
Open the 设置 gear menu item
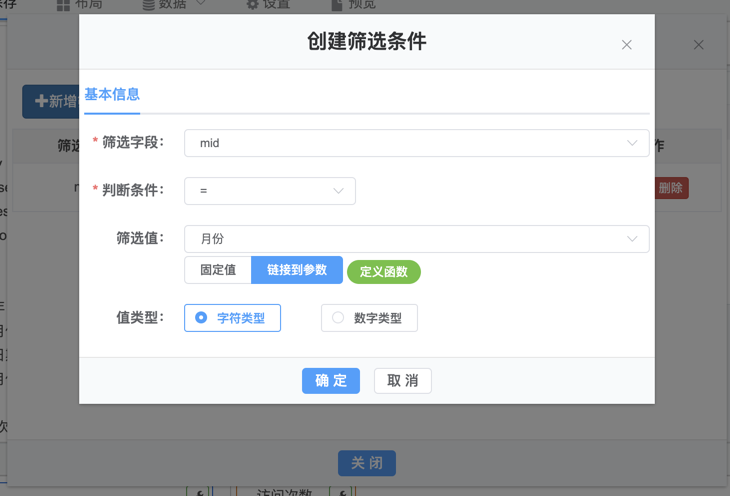[x=267, y=4]
